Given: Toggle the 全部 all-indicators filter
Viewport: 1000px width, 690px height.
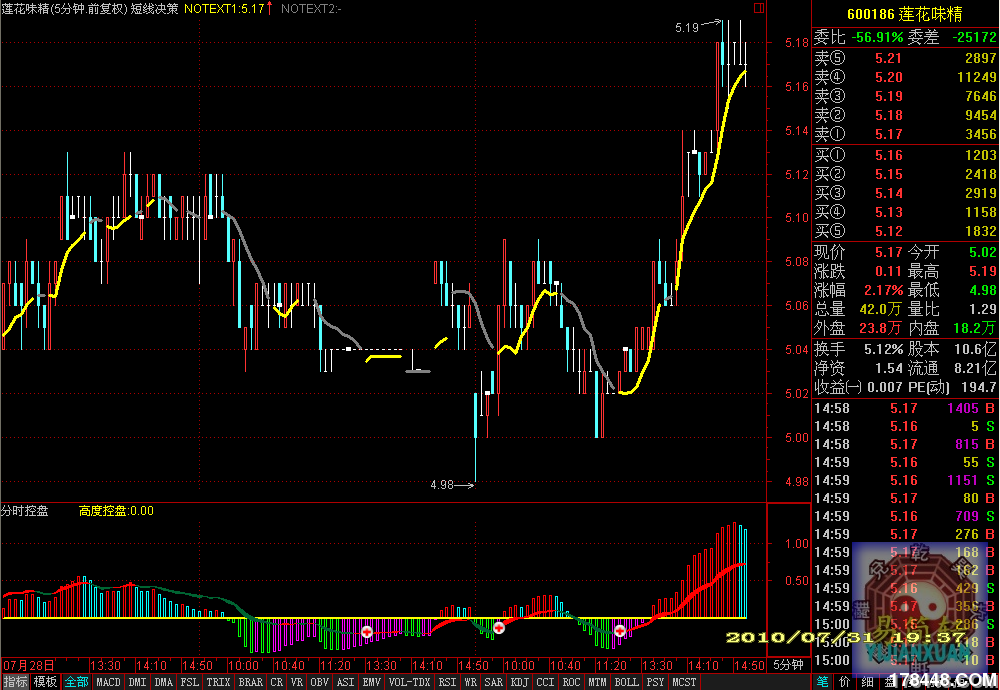Looking at the screenshot, I should coord(76,682).
